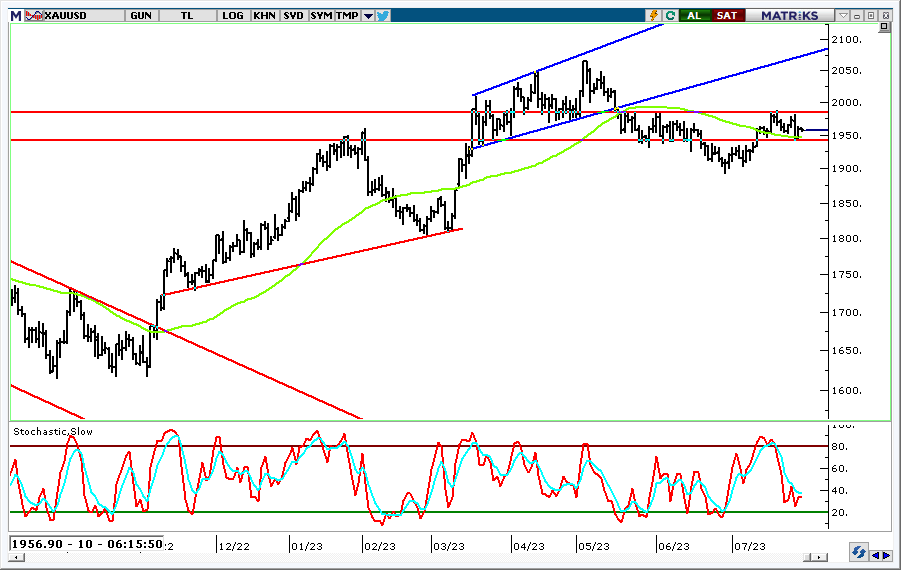Click the orange lightning bolt icon

tap(654, 15)
